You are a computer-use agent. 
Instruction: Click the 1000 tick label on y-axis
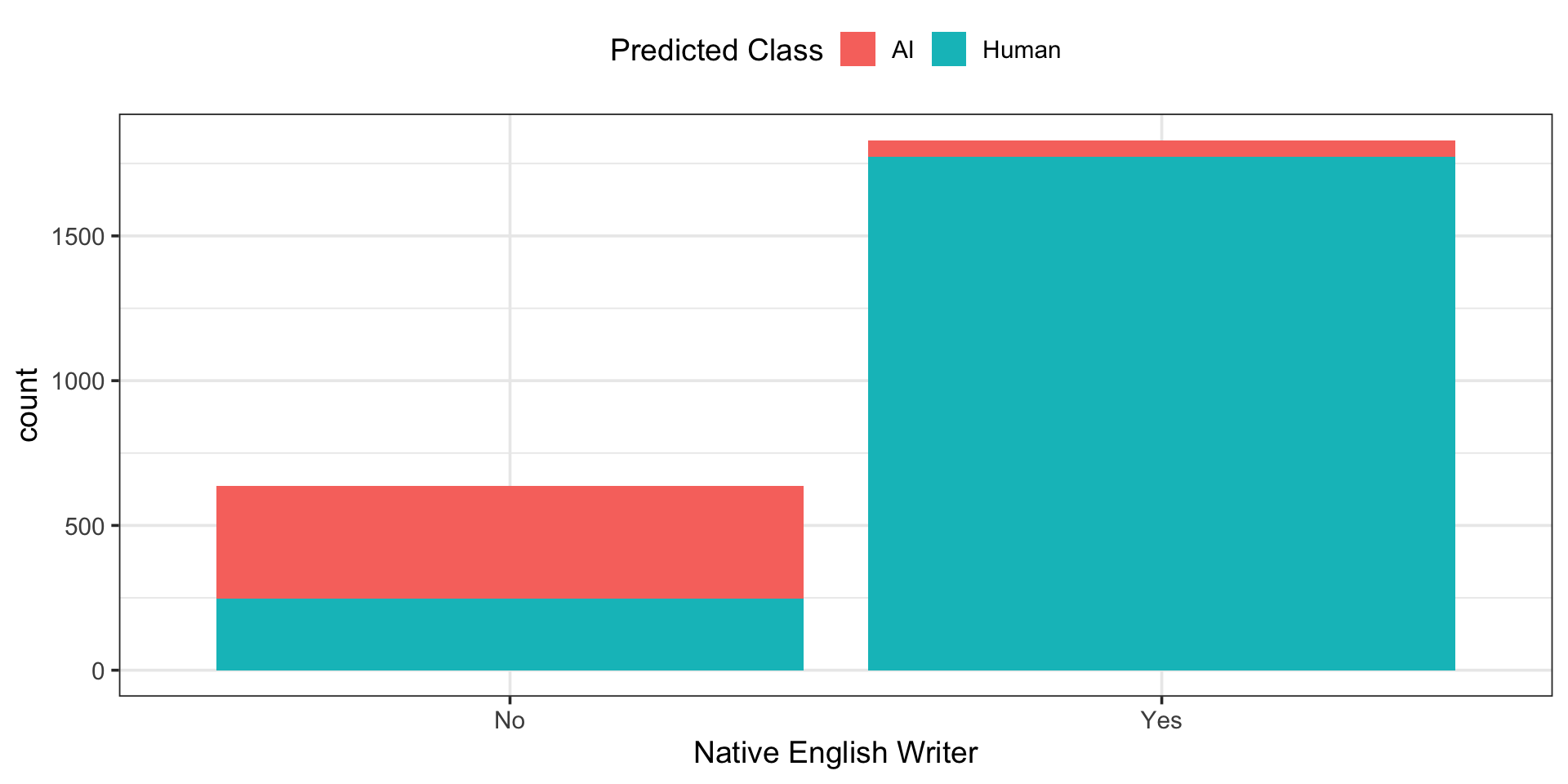[x=78, y=381]
